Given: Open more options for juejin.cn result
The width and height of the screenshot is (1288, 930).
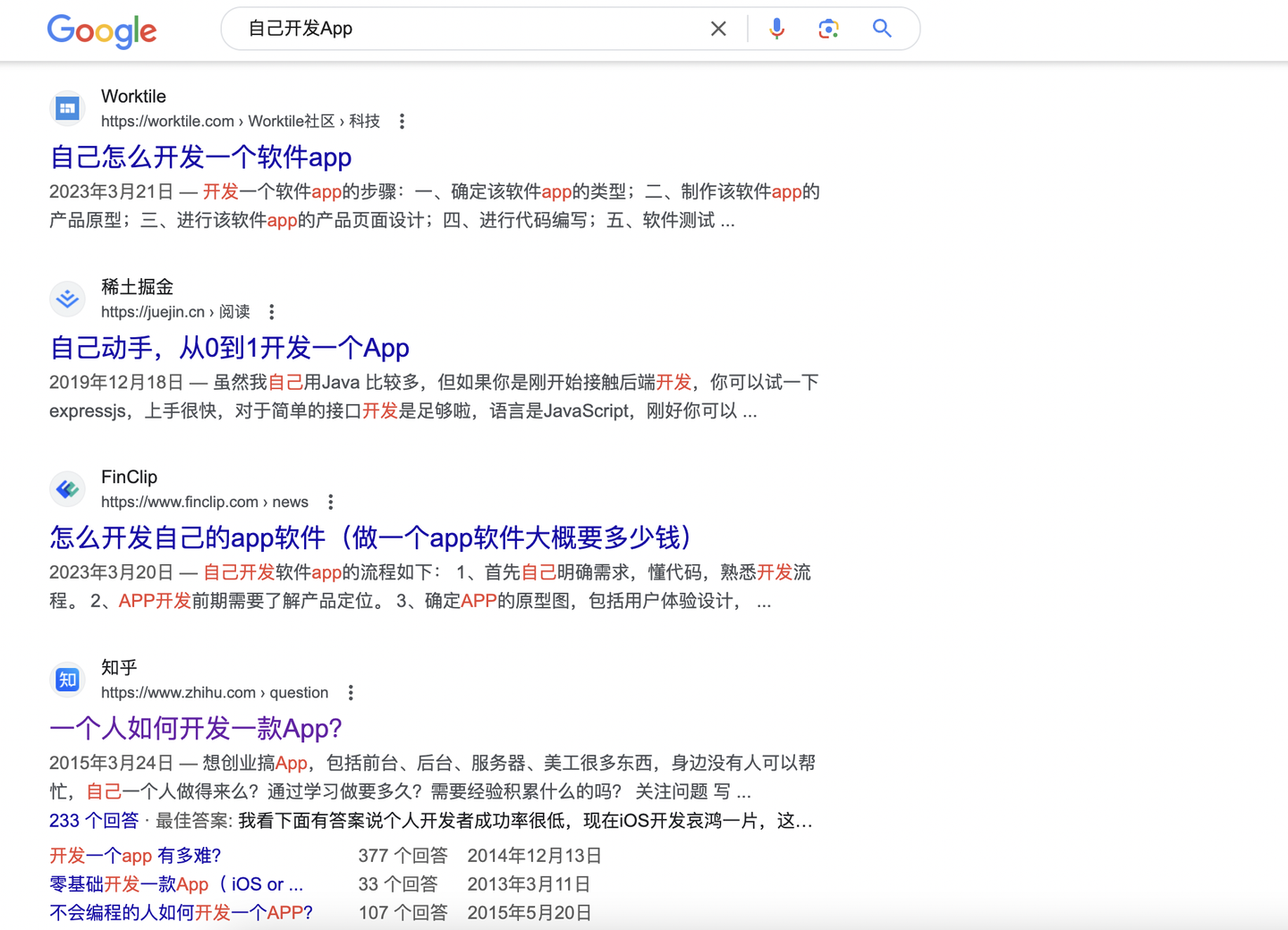Looking at the screenshot, I should (x=272, y=312).
